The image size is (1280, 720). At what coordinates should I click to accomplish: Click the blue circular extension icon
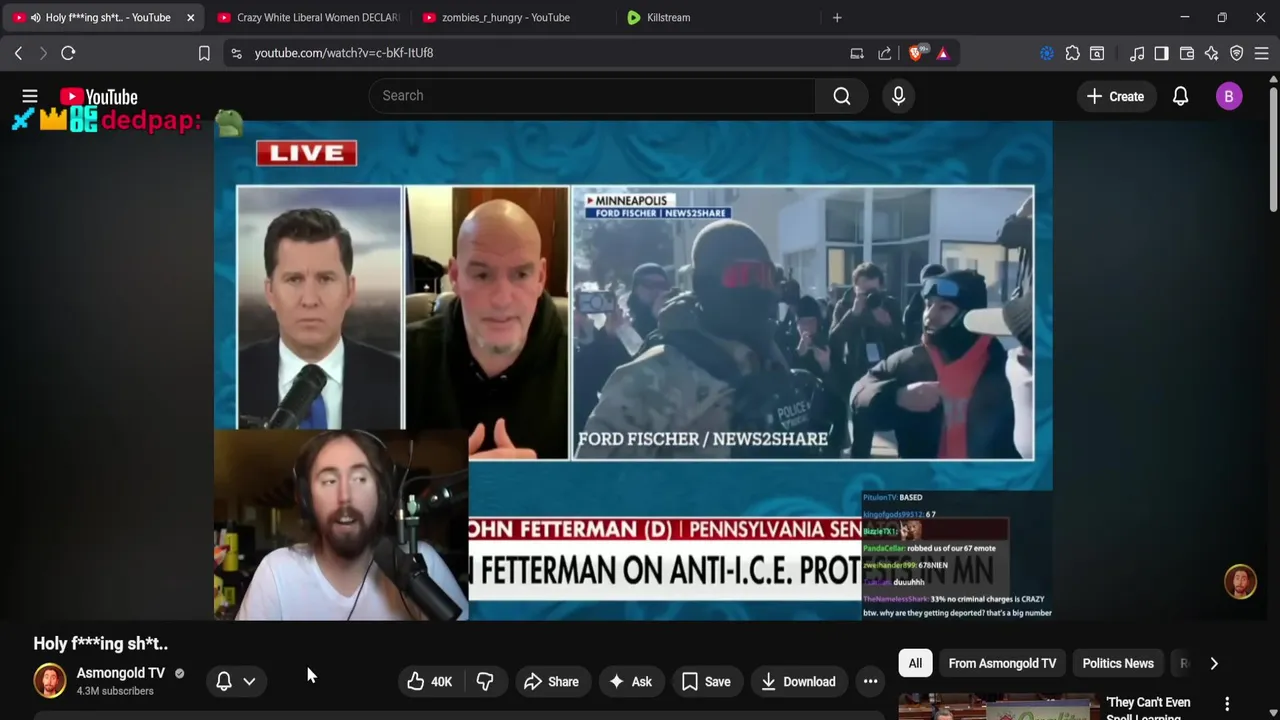1047,53
